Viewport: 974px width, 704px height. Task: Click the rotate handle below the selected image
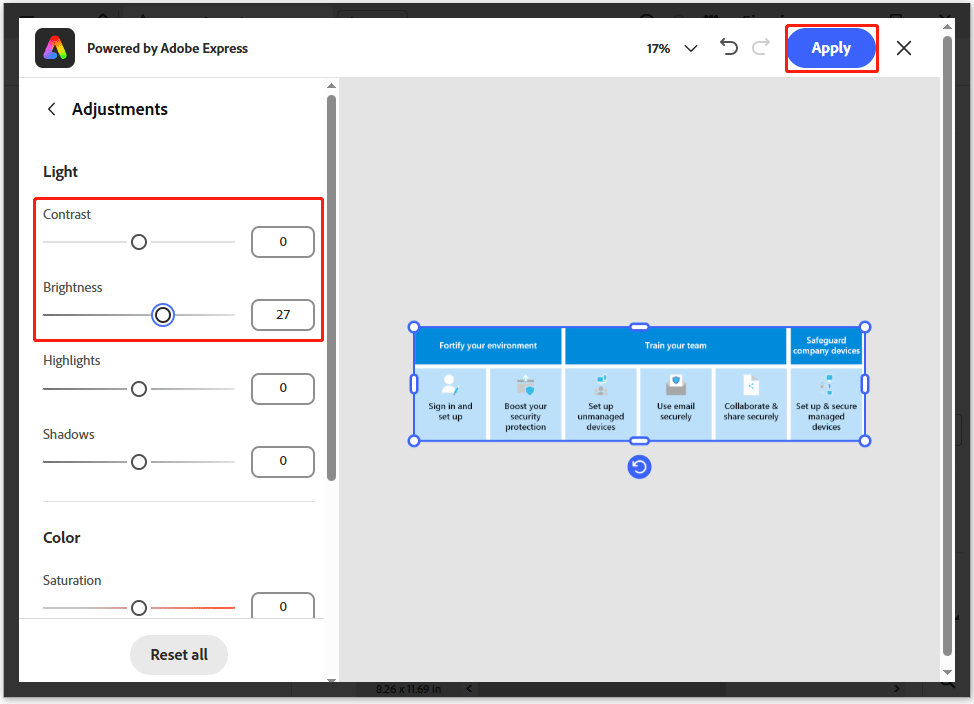coord(639,466)
